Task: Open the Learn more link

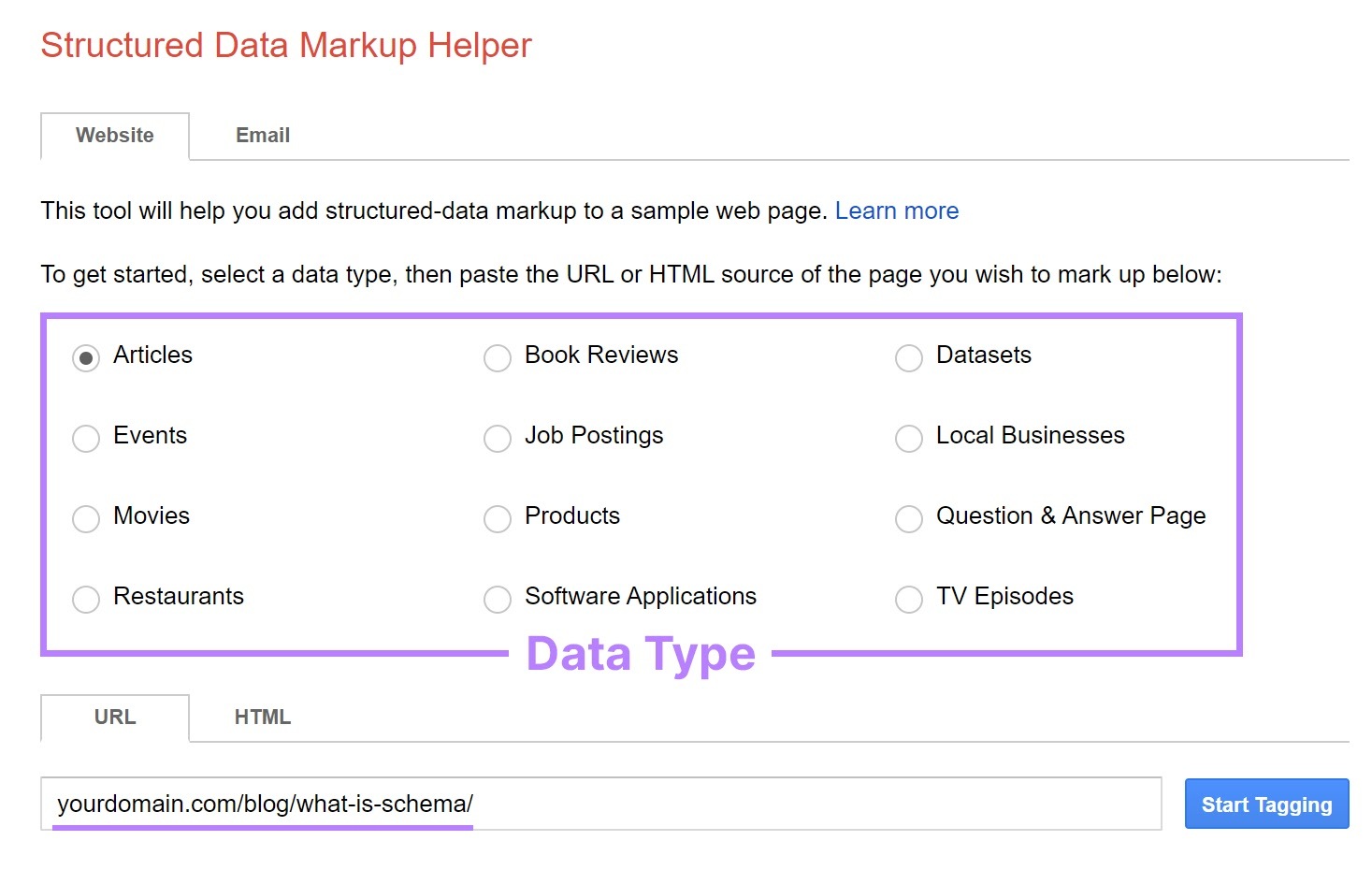Action: pos(896,210)
